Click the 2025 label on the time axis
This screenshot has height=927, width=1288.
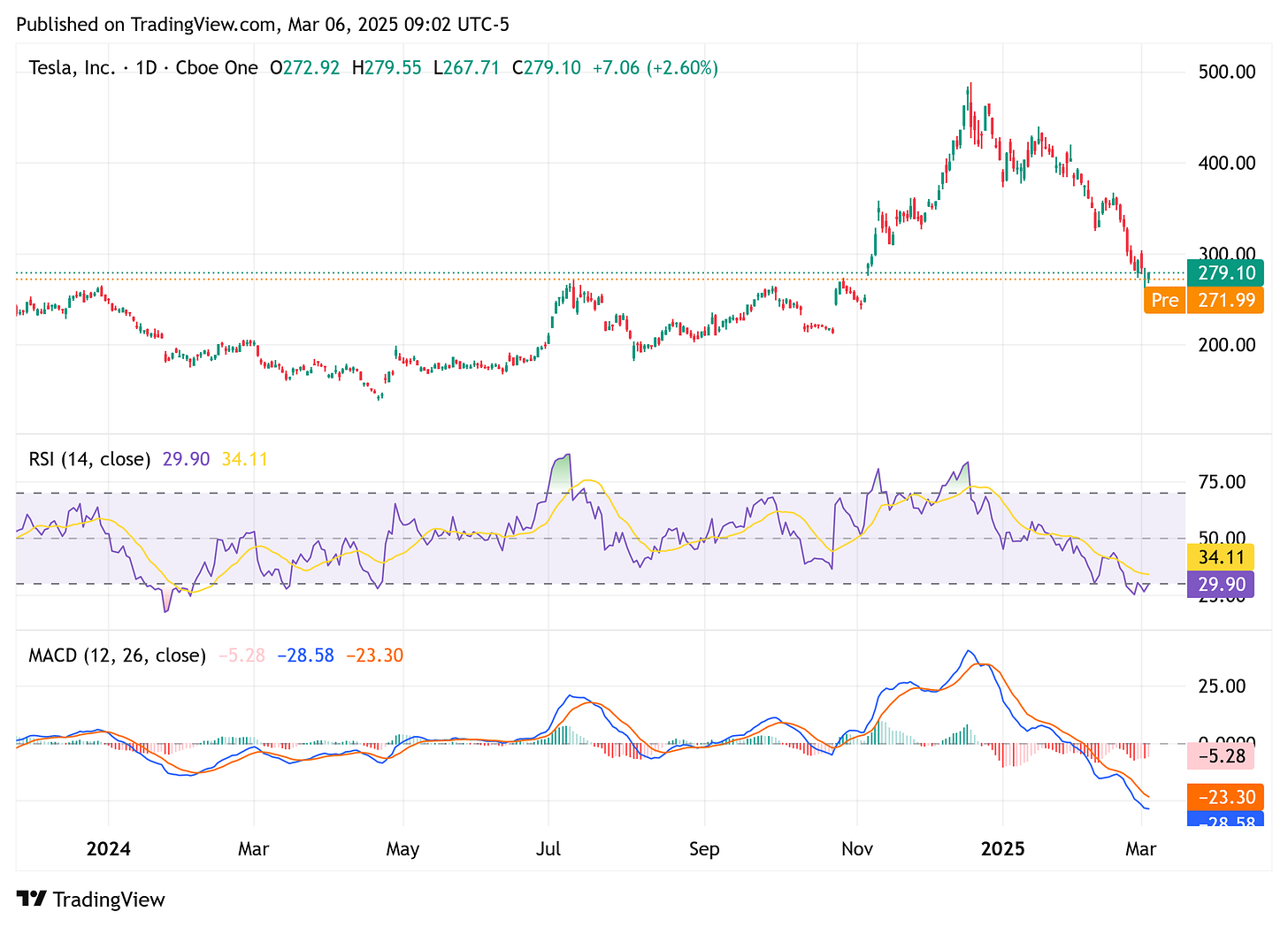tap(1003, 848)
